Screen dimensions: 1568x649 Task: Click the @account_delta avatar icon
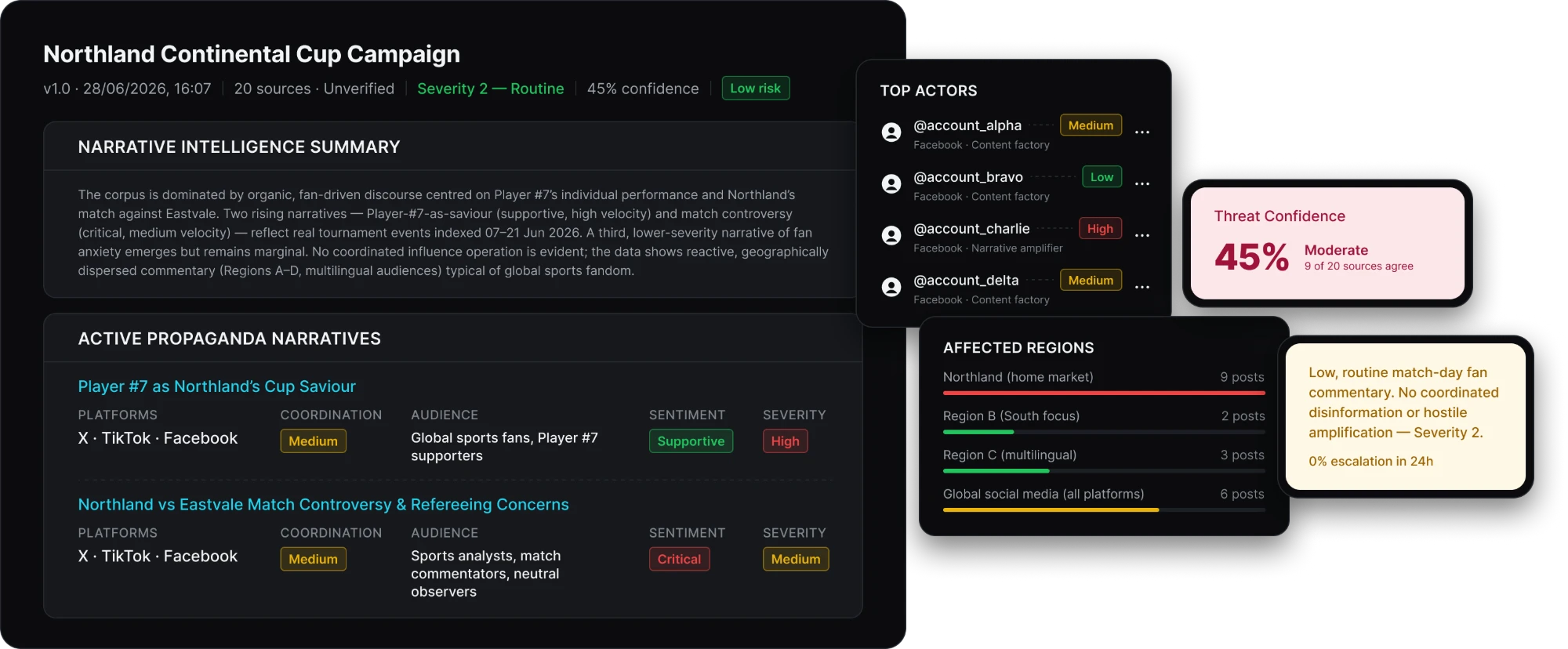tap(891, 287)
